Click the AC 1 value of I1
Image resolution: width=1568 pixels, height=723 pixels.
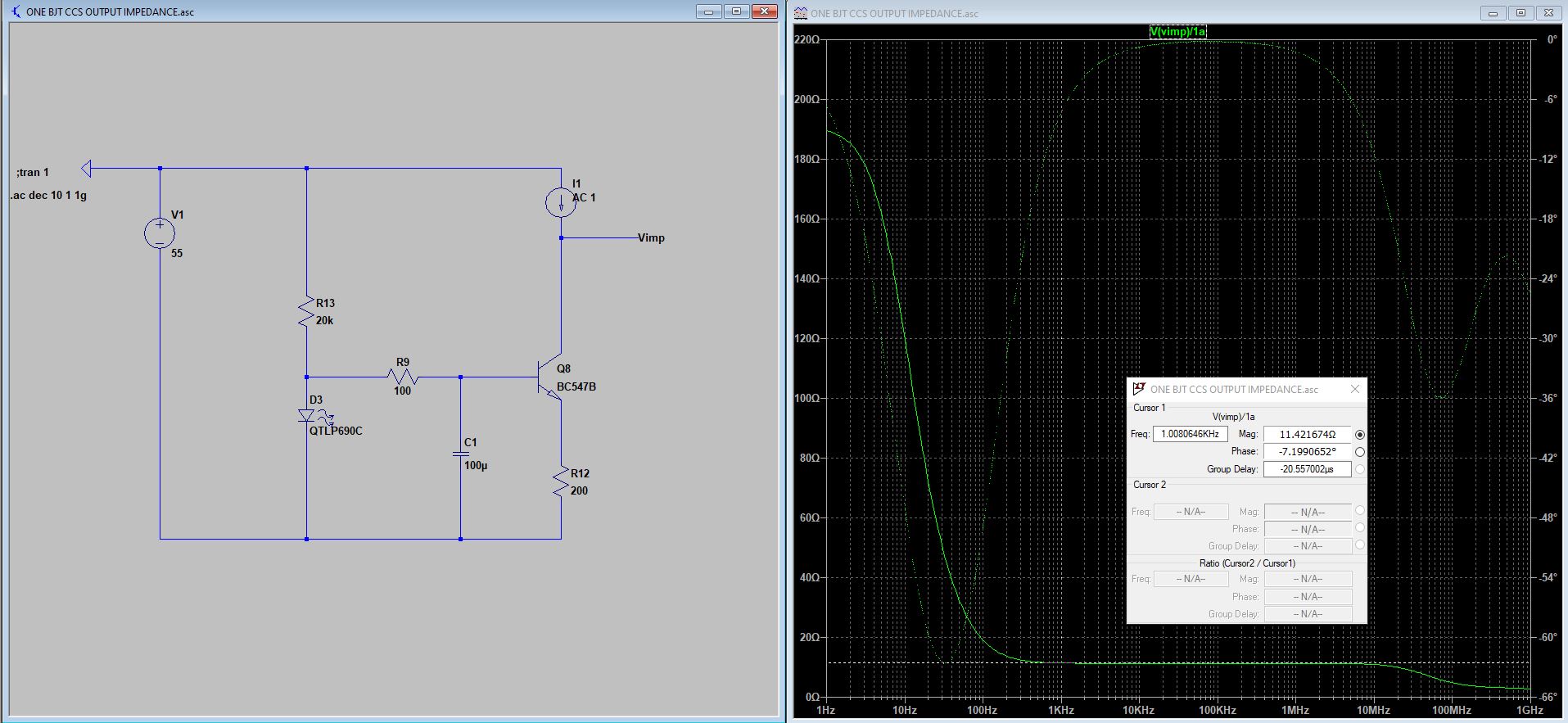pyautogui.click(x=584, y=198)
